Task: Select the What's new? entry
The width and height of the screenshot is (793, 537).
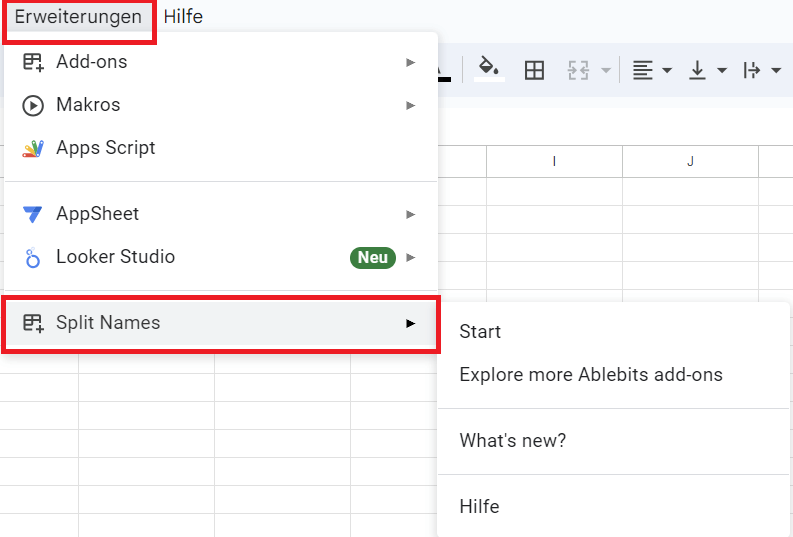Action: 512,441
